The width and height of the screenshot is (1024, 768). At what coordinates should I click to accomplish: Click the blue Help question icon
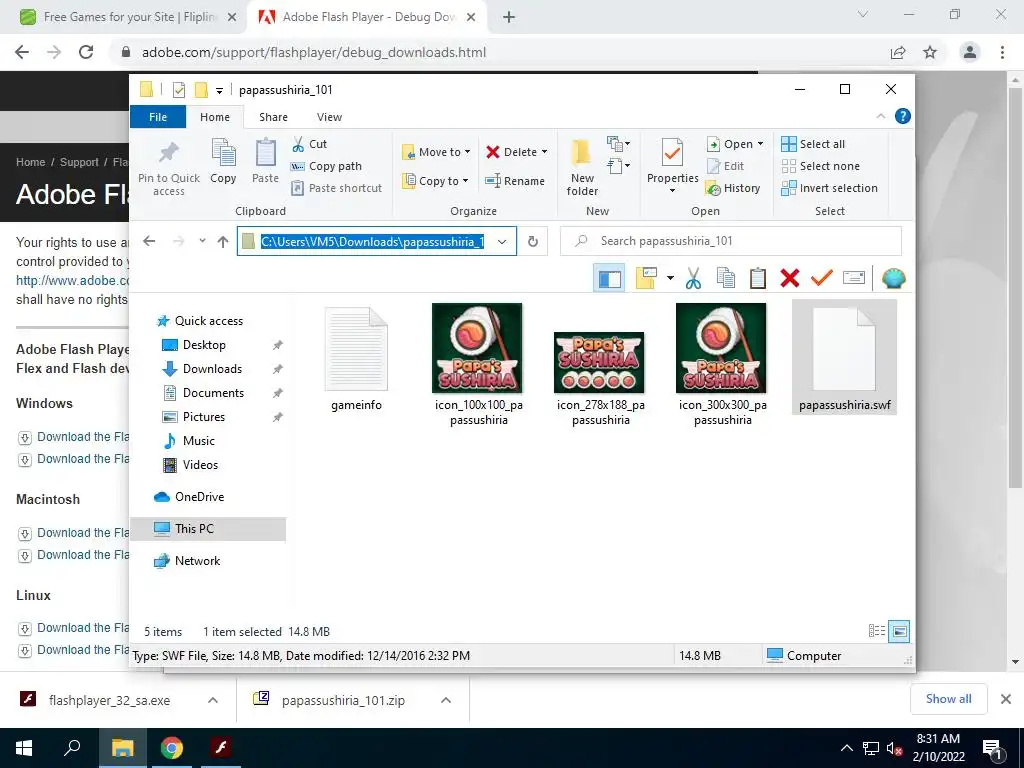(x=903, y=116)
